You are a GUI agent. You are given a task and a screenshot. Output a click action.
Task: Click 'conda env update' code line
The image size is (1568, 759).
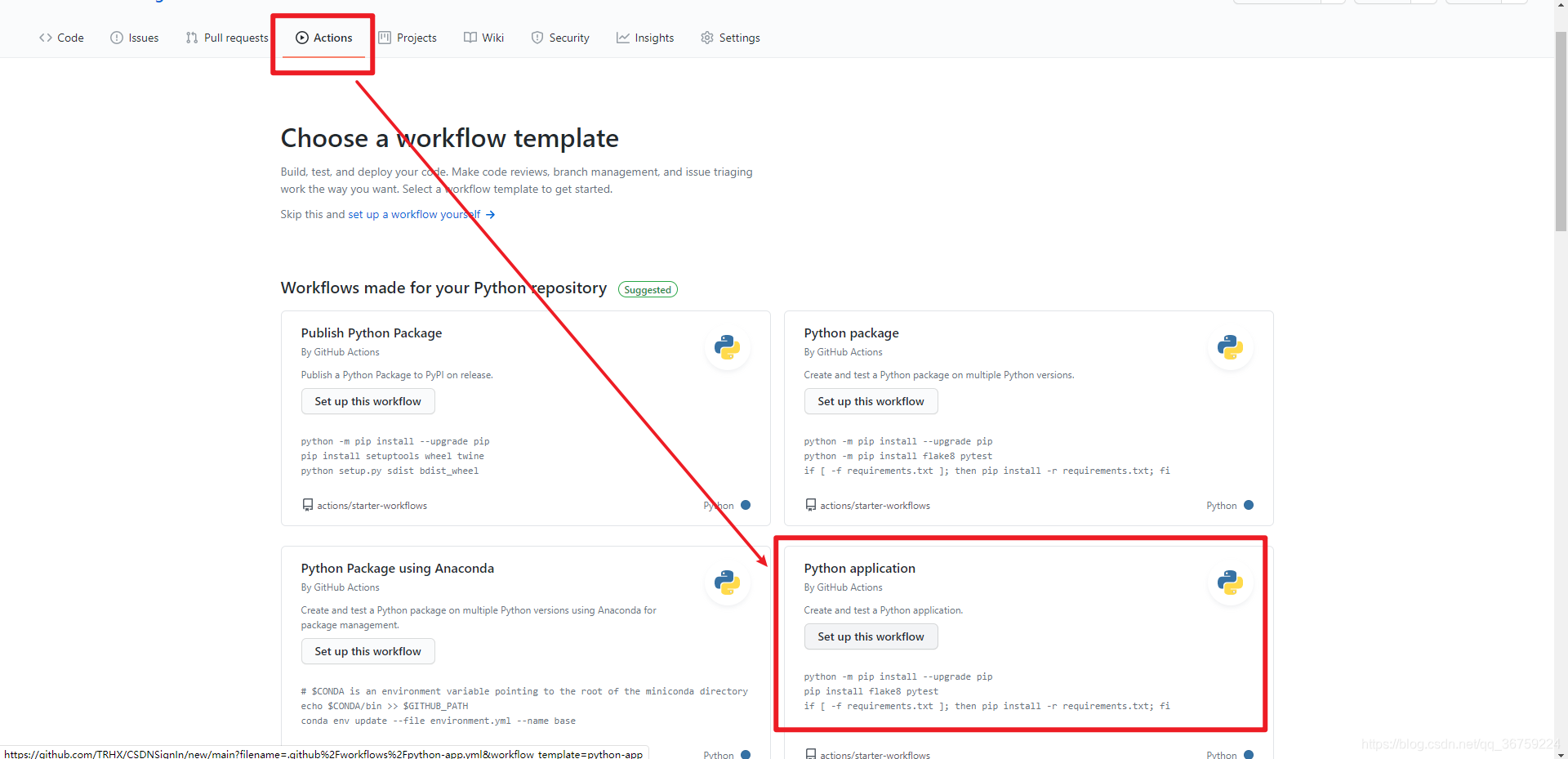coord(439,721)
